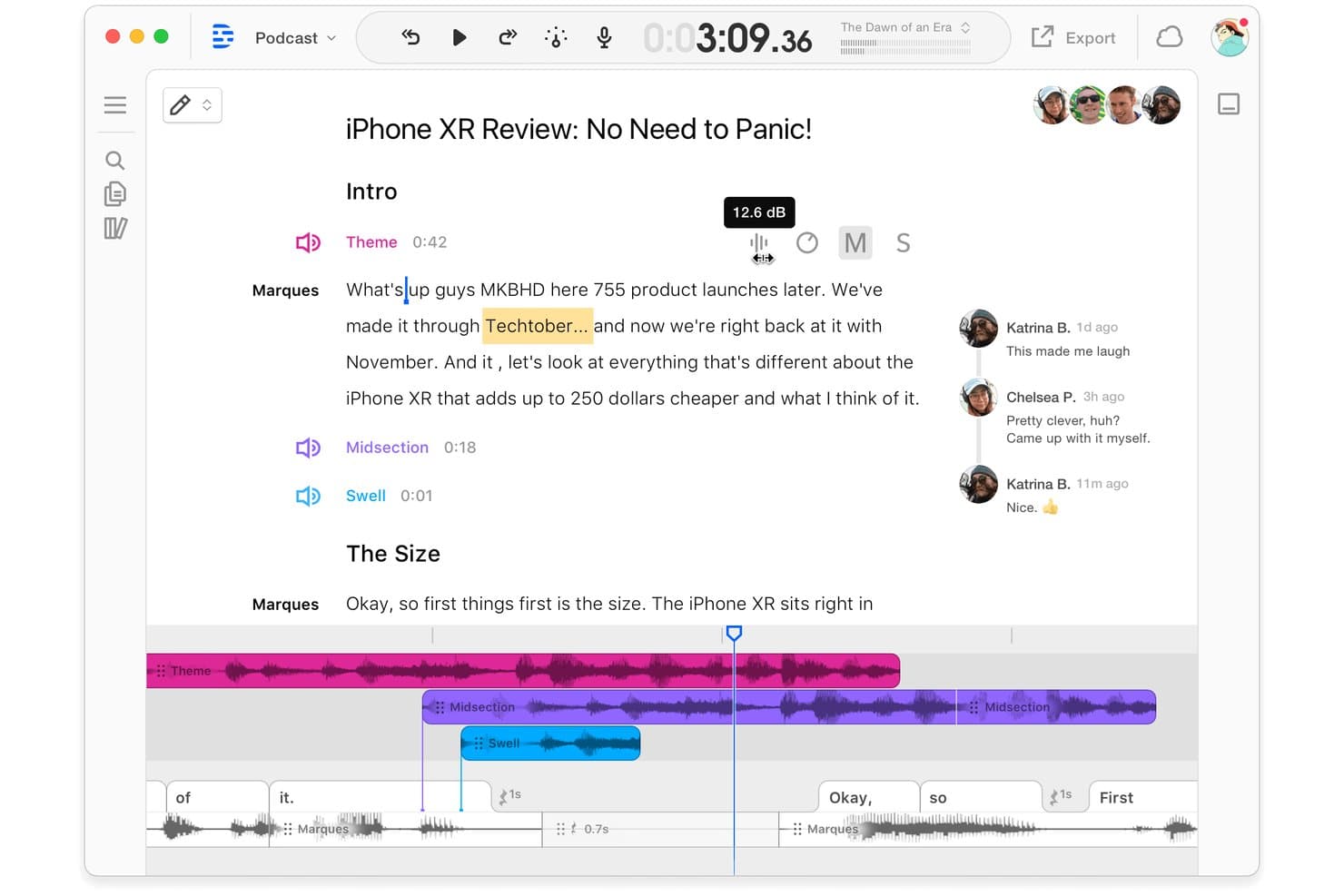Click the 0.7s gap clip in timeline
This screenshot has height=896, width=1344.
660,829
